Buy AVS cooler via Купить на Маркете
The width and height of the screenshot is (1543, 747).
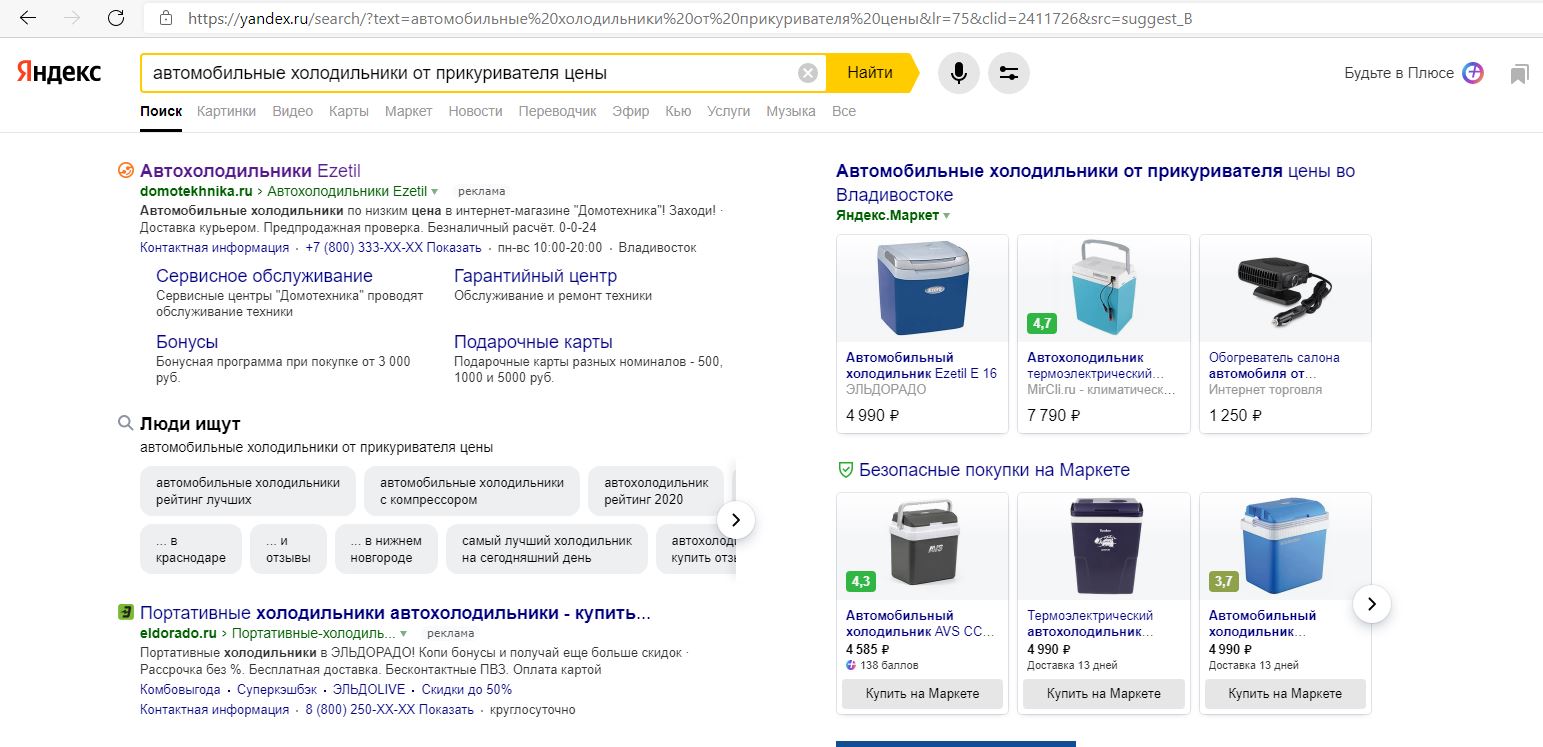[922, 694]
